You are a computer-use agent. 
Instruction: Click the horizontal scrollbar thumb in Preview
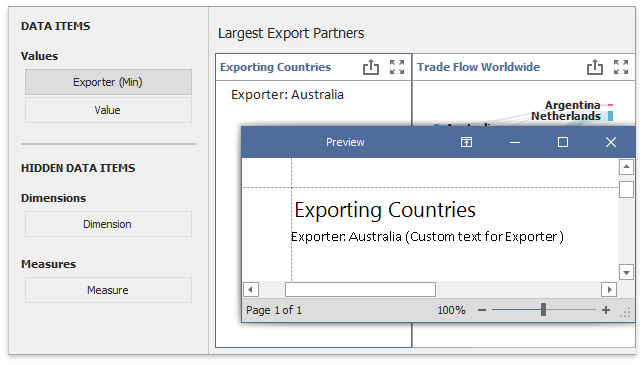pyautogui.click(x=360, y=289)
